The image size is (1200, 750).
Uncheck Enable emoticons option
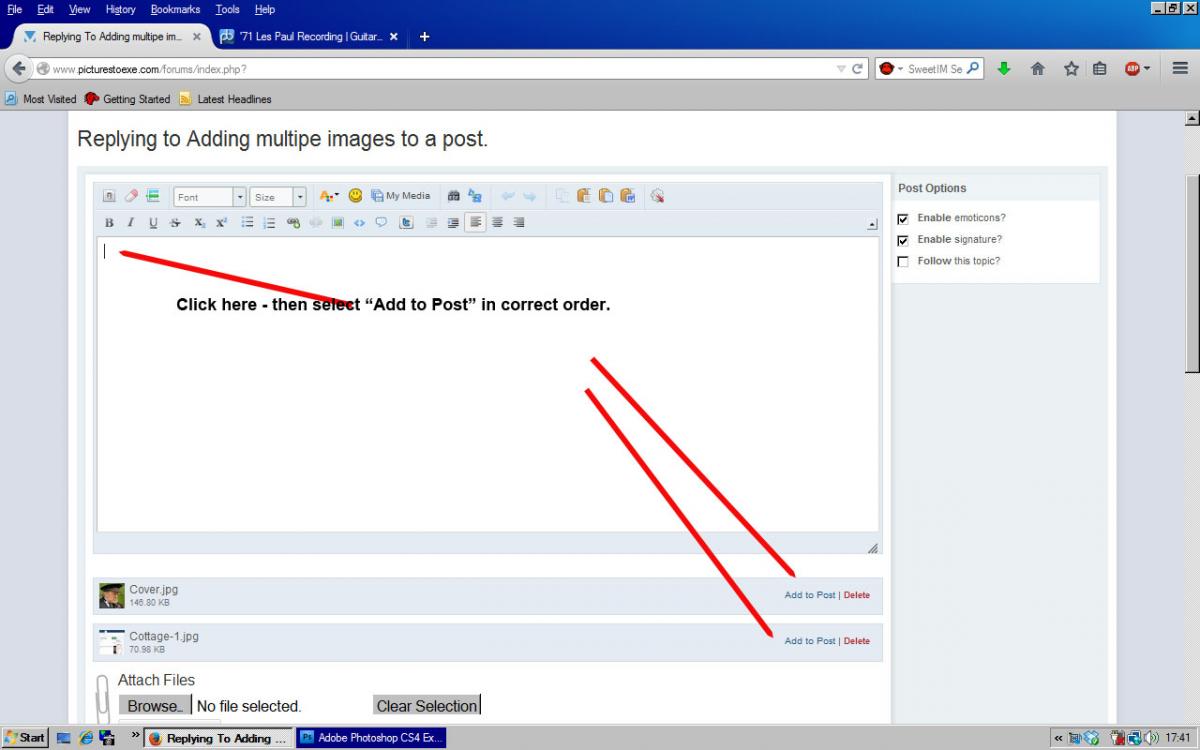pyautogui.click(x=903, y=218)
